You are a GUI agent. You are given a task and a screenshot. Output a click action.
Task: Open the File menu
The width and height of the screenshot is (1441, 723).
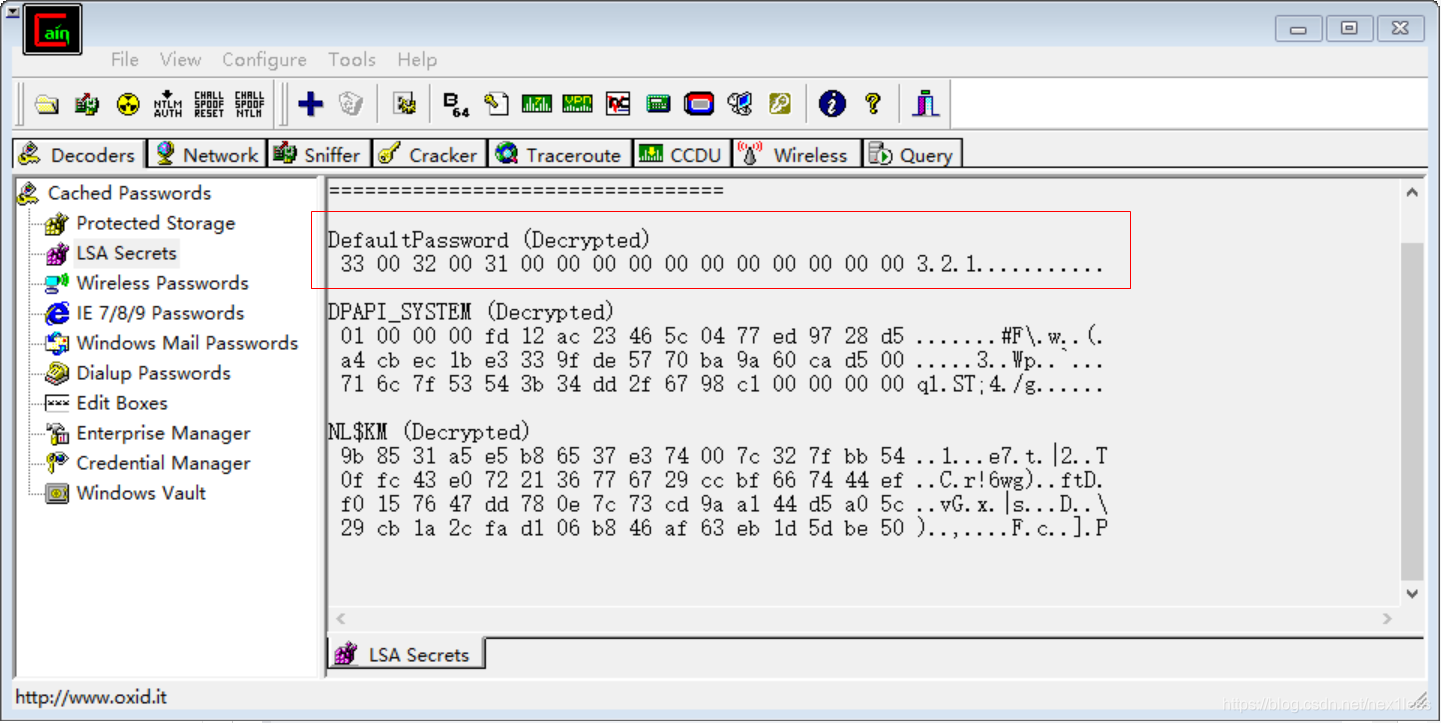coord(125,60)
